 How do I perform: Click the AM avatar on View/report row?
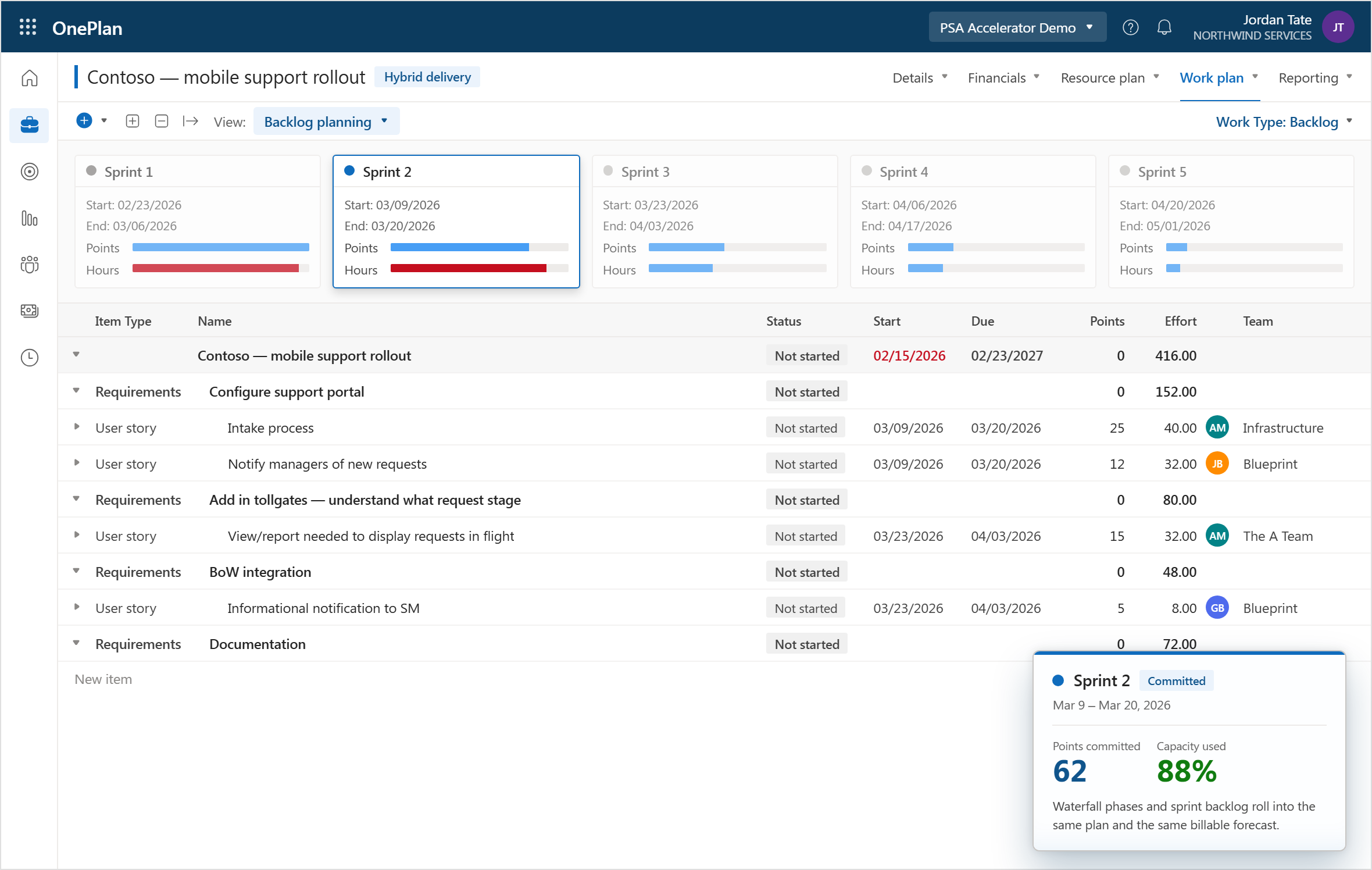1217,536
